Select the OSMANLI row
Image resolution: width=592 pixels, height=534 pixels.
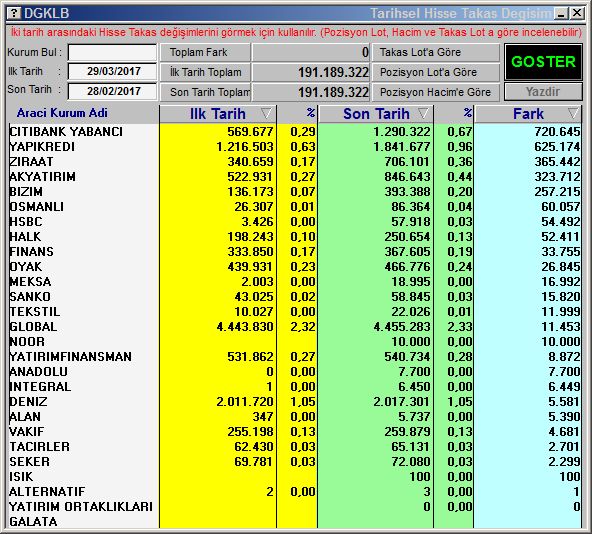[294, 207]
